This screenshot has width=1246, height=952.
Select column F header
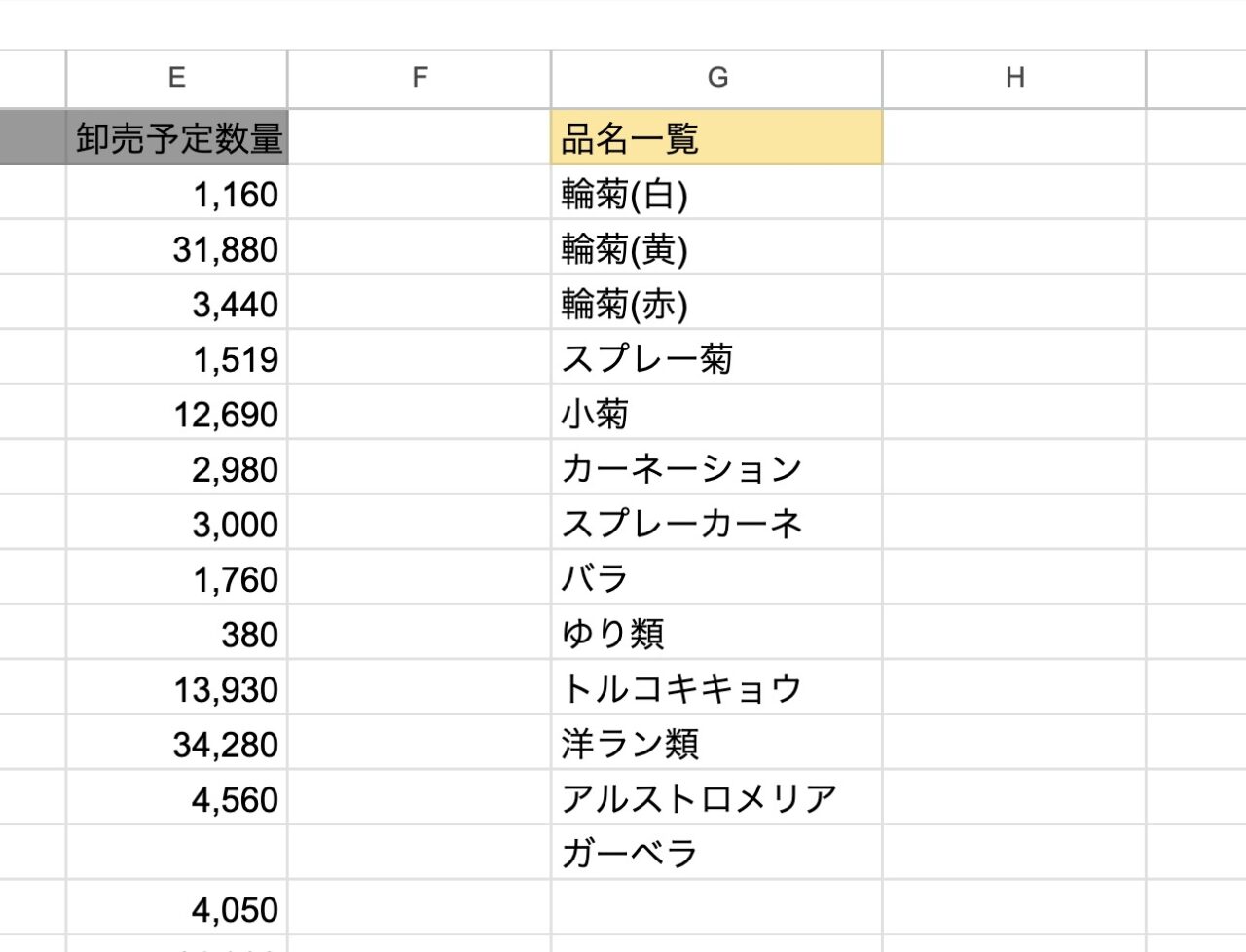coord(420,77)
